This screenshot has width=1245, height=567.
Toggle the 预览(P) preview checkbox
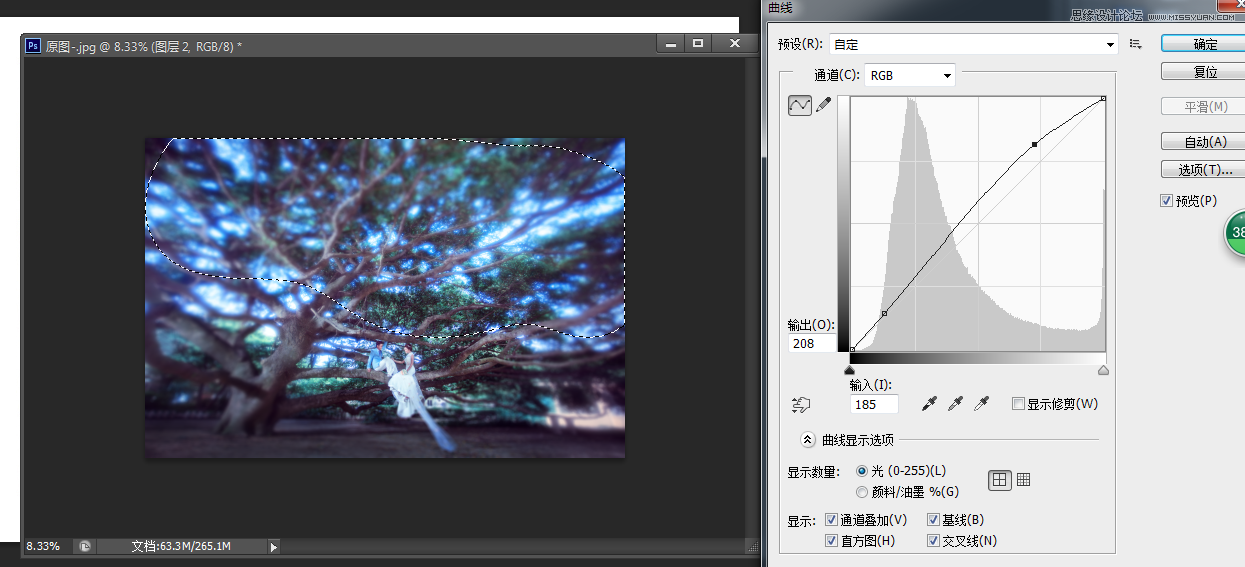[1166, 201]
